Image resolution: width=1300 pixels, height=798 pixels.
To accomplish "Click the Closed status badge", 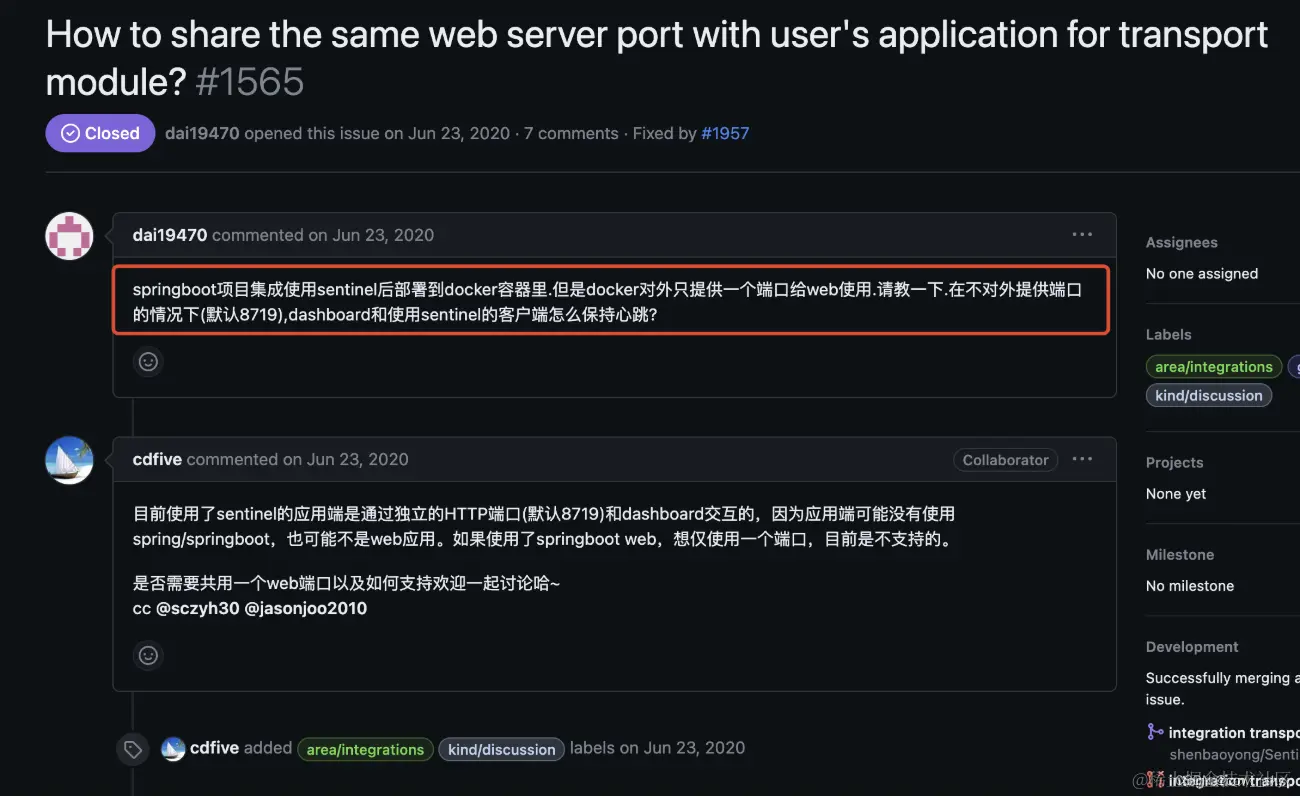I will [100, 133].
